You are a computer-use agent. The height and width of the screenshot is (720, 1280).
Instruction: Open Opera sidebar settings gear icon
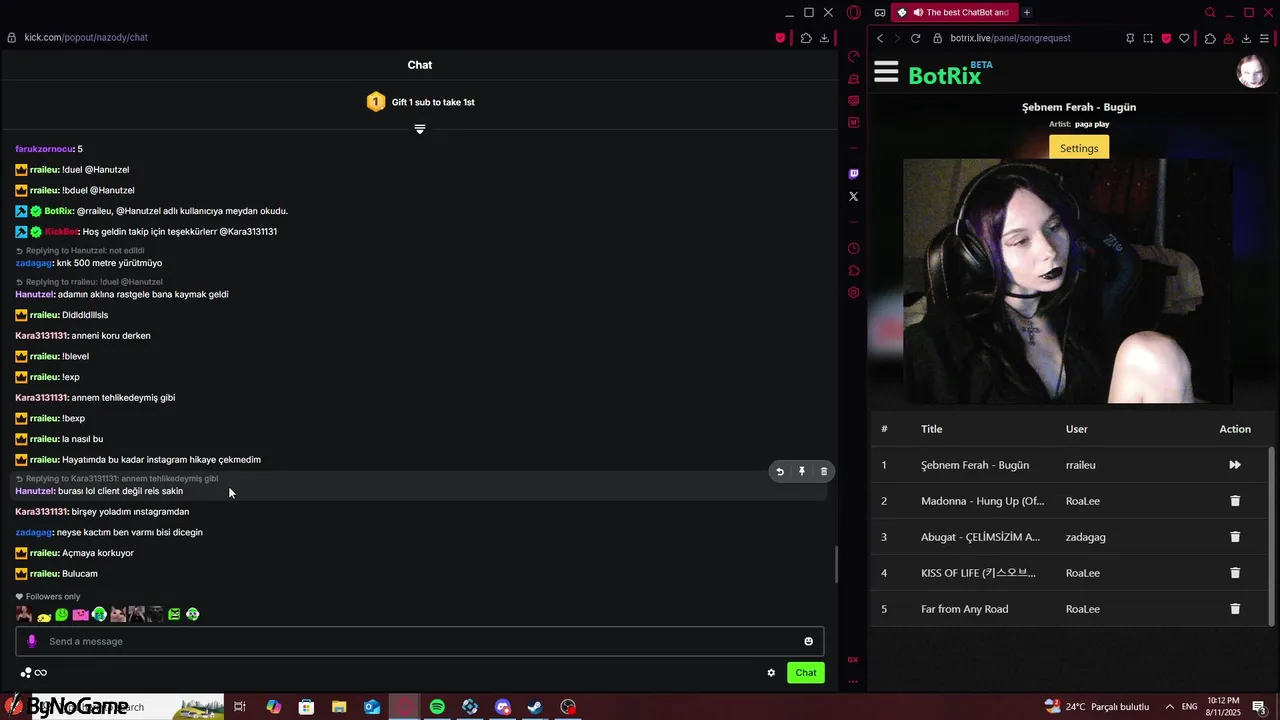[853, 293]
